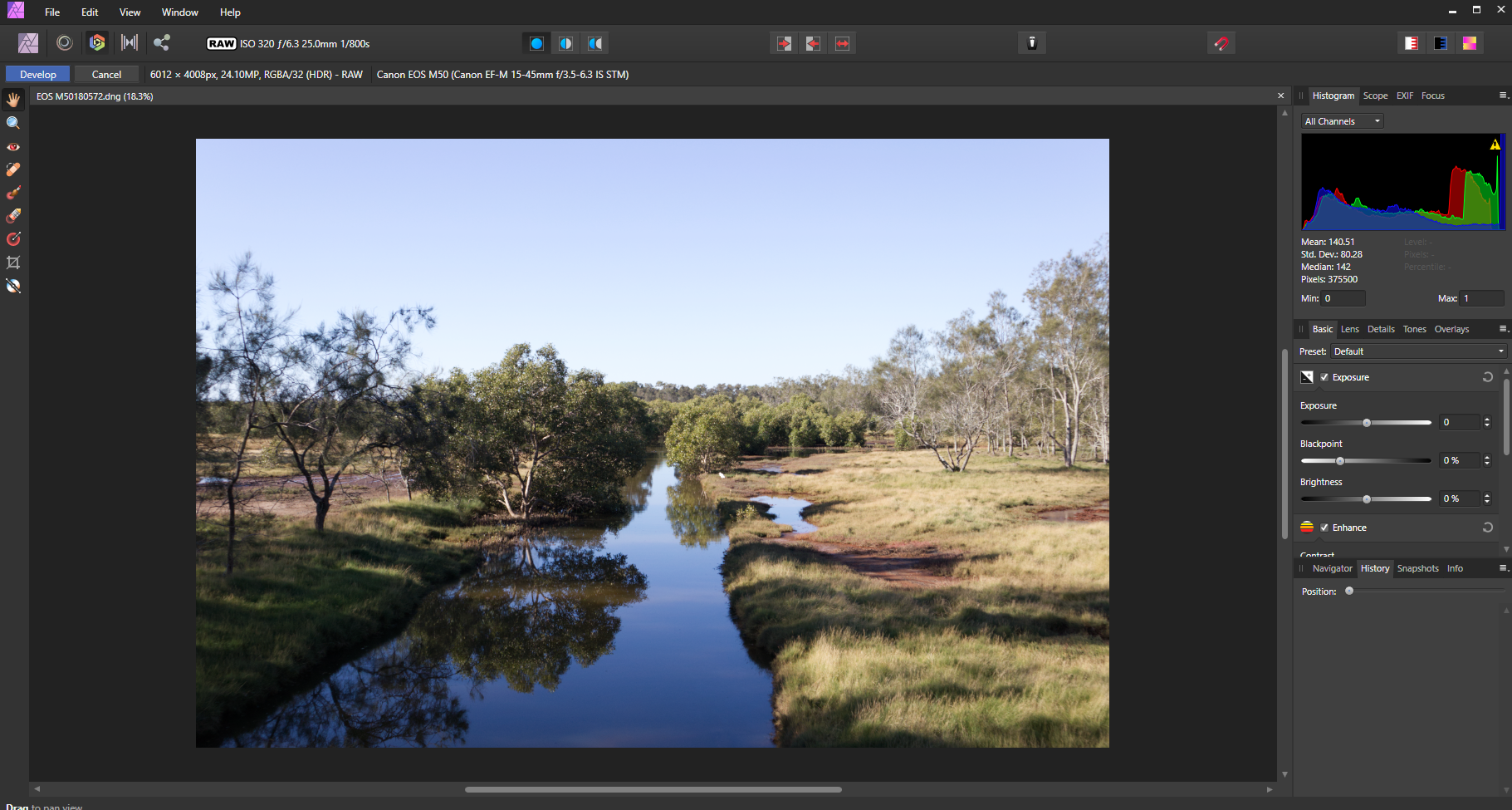This screenshot has width=1512, height=810.
Task: Click Swap Before and After icon
Action: pyautogui.click(x=842, y=43)
